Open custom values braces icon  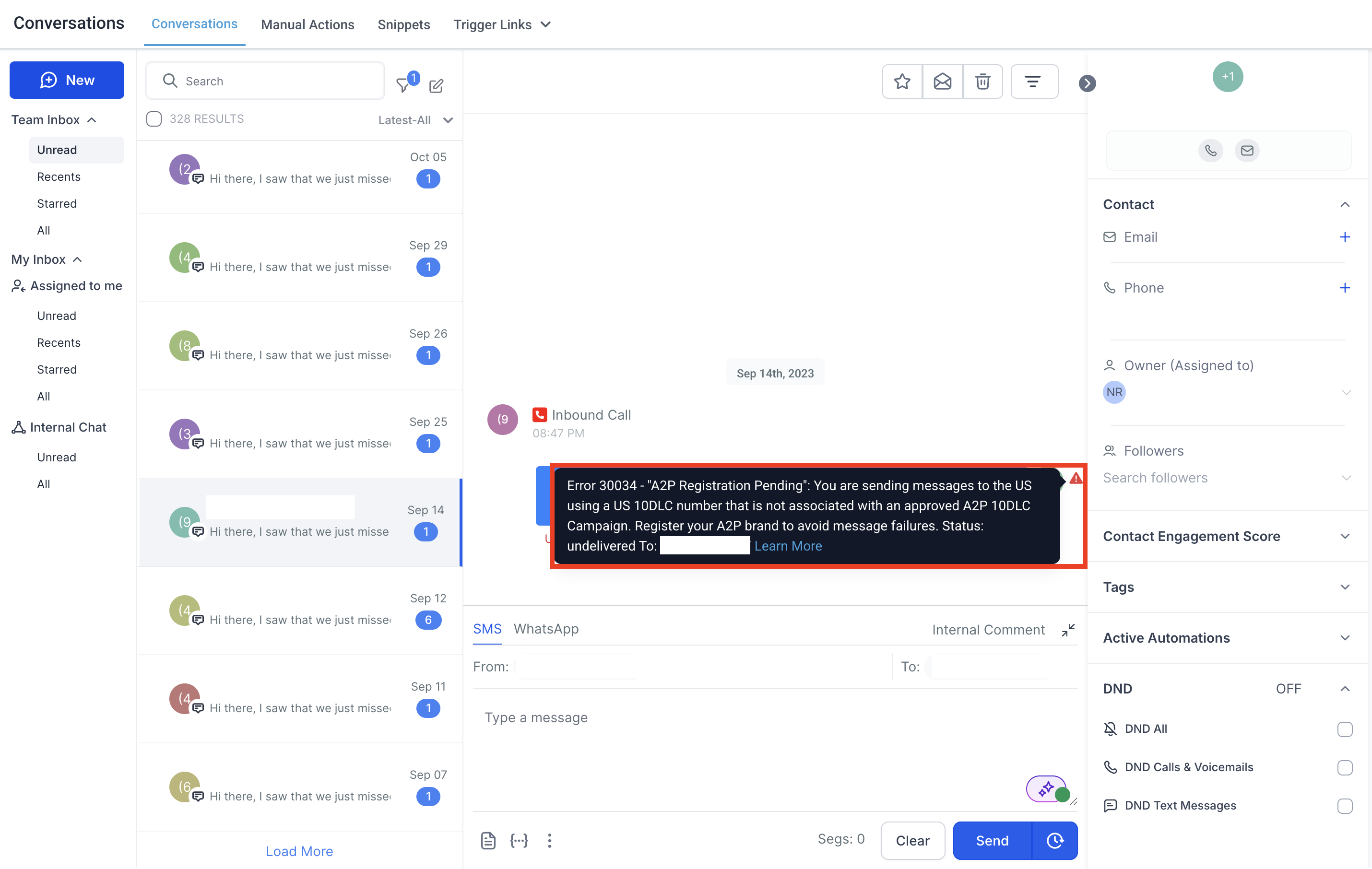pyautogui.click(x=519, y=841)
